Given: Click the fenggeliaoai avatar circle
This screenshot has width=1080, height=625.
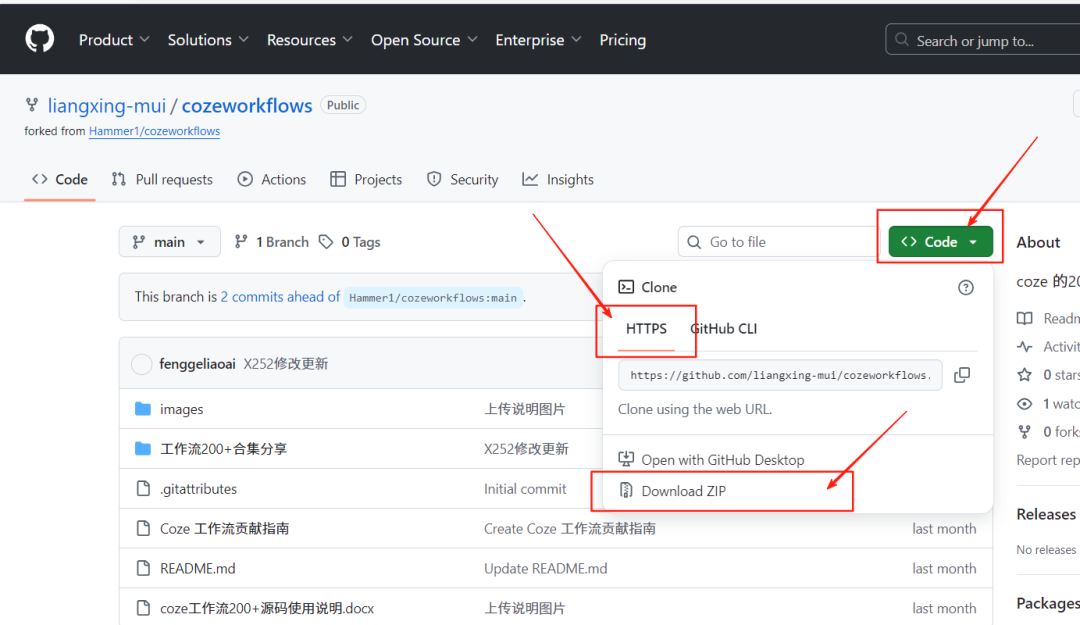Looking at the screenshot, I should 141,364.
